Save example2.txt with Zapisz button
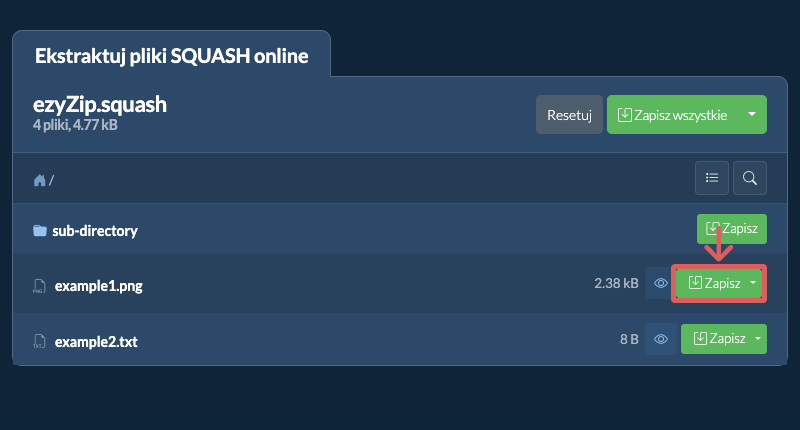 [x=719, y=339]
